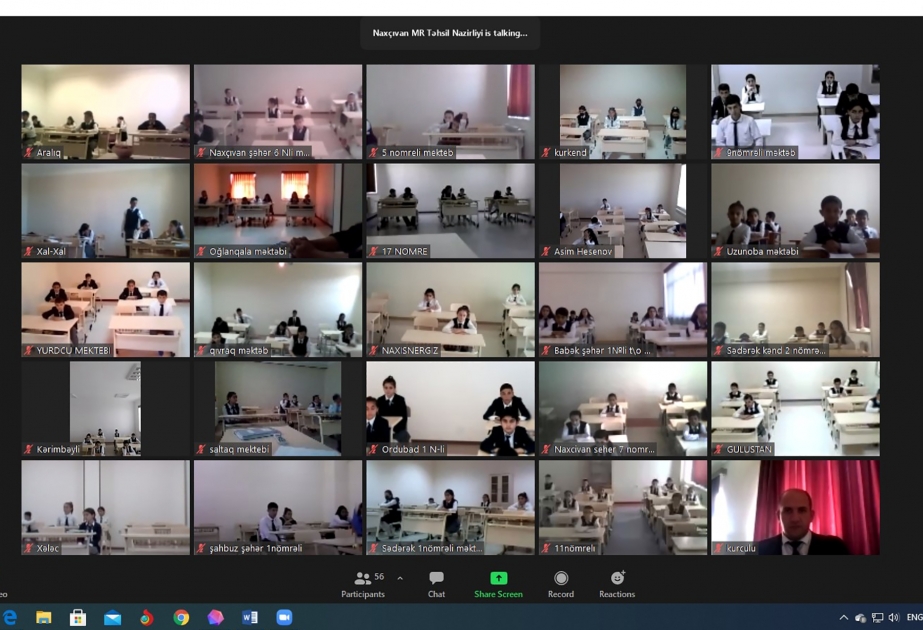Select the Ordubad 1 N-li video tile
The image size is (923, 630).
[x=451, y=409]
